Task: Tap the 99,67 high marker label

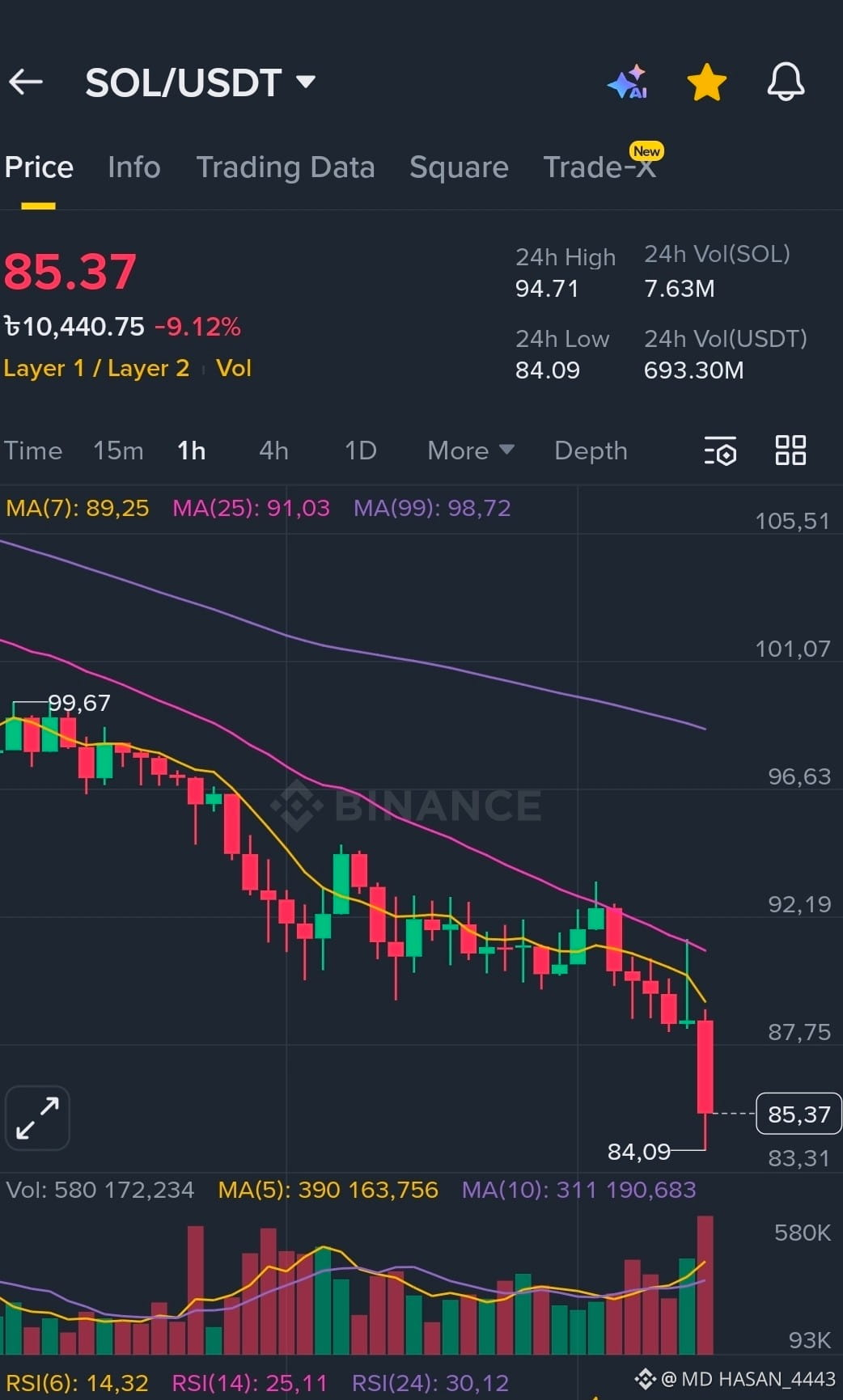Action: pos(79,703)
